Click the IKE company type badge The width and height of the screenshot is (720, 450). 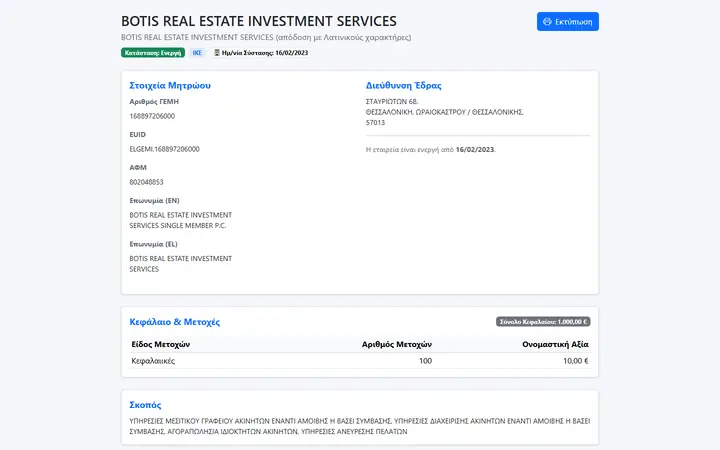click(197, 53)
